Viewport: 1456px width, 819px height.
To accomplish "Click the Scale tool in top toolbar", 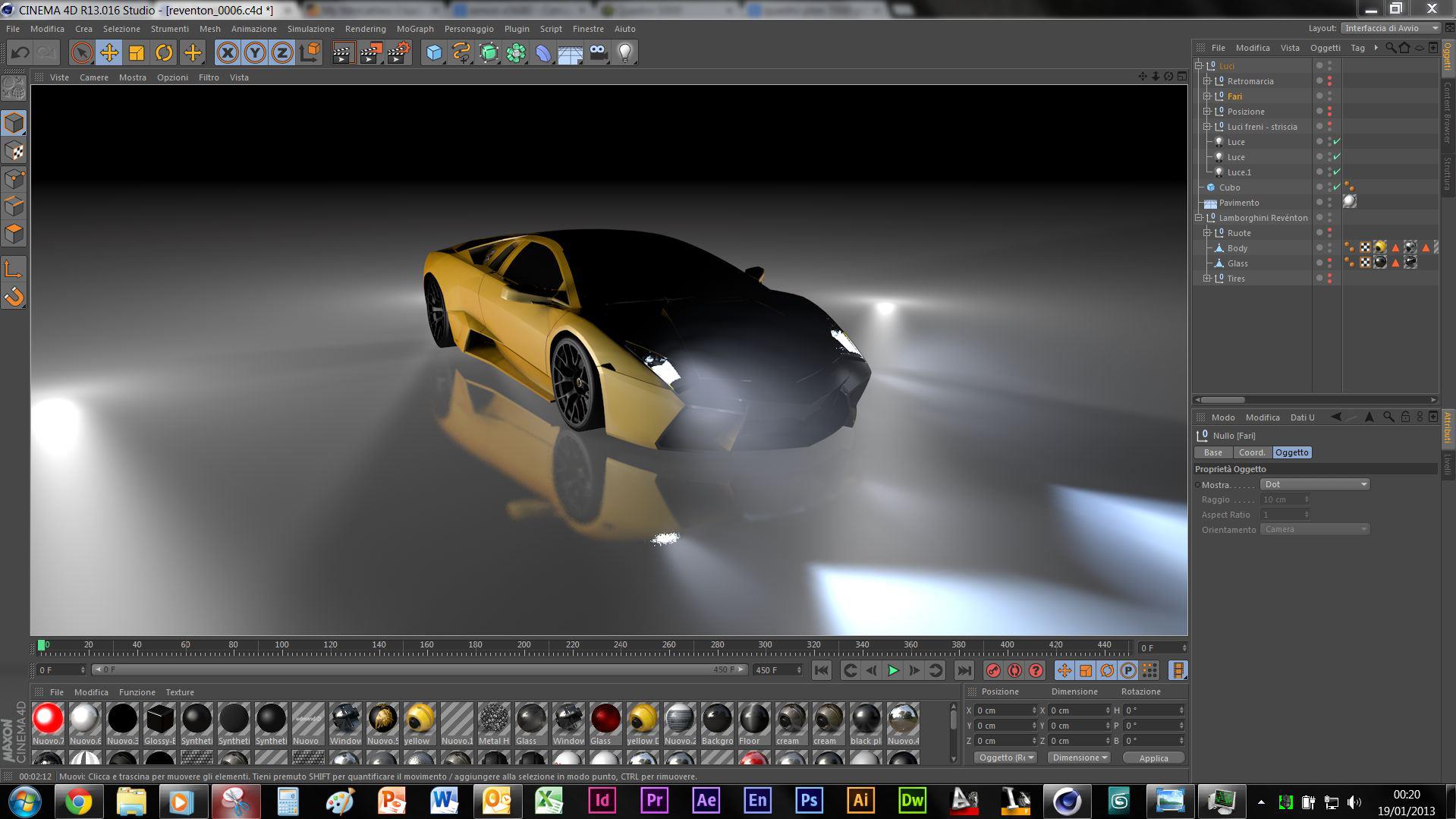I will (137, 52).
